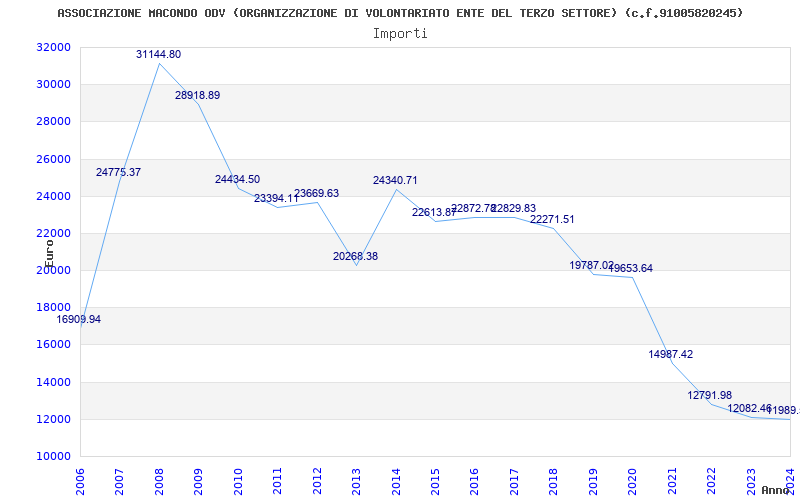Viewport: 800px width, 500px height.
Task: Click the 22613.87 data label
Action: tap(434, 213)
